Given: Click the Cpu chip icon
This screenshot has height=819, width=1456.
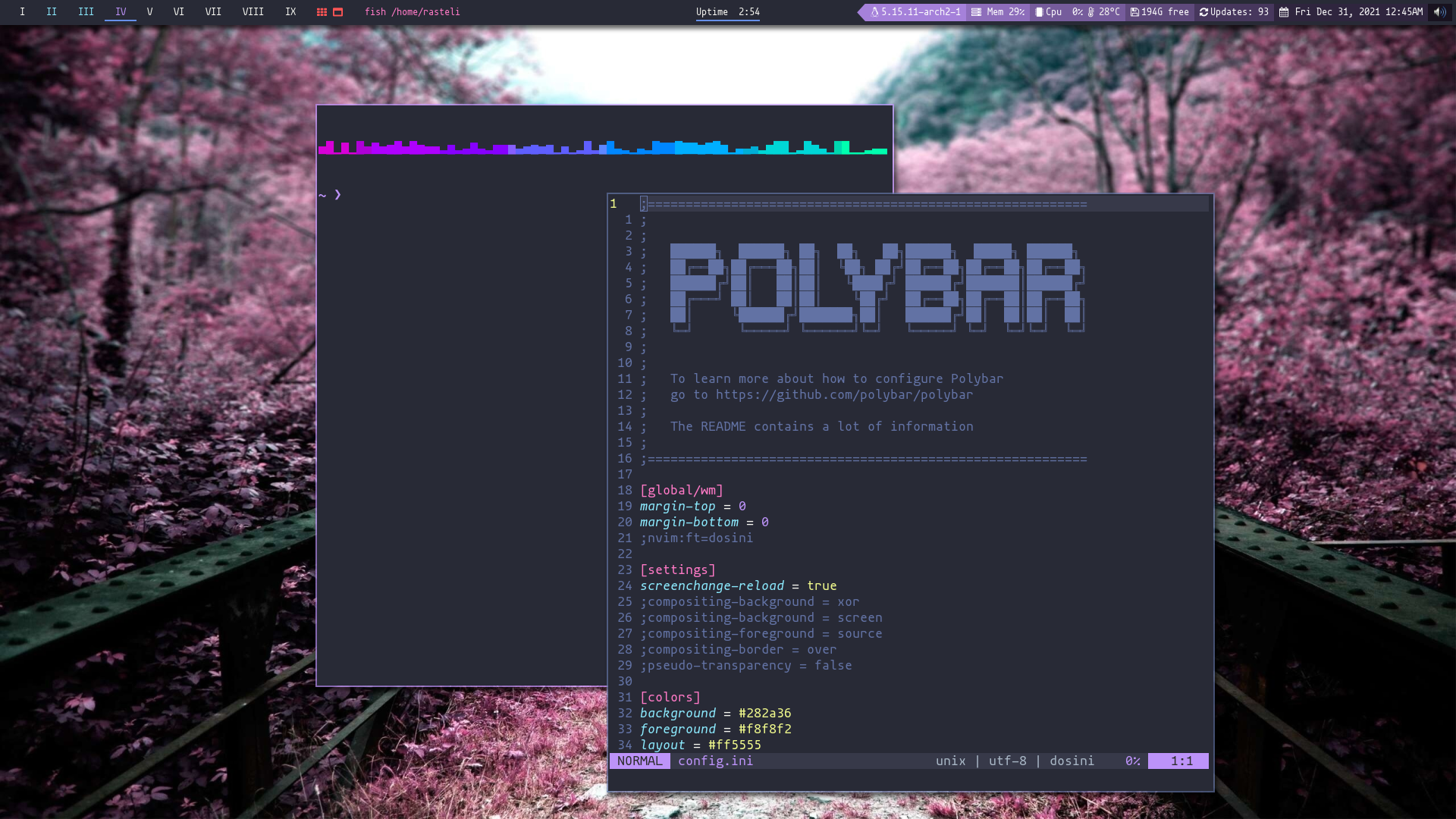Looking at the screenshot, I should (x=1040, y=12).
